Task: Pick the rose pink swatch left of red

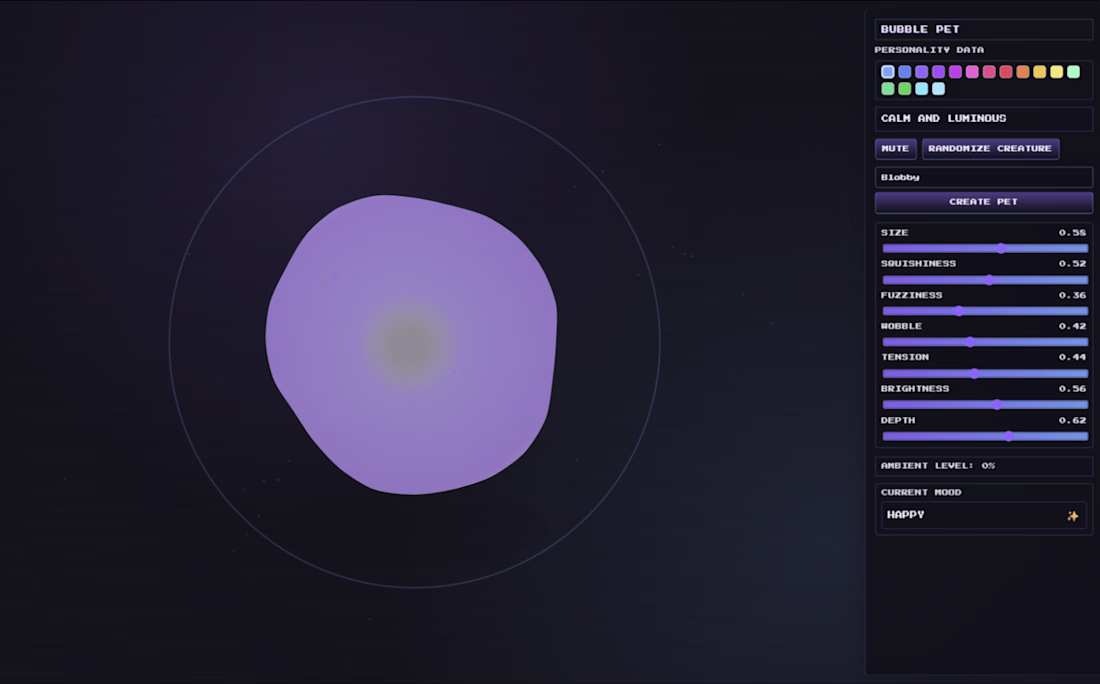Action: [x=988, y=72]
